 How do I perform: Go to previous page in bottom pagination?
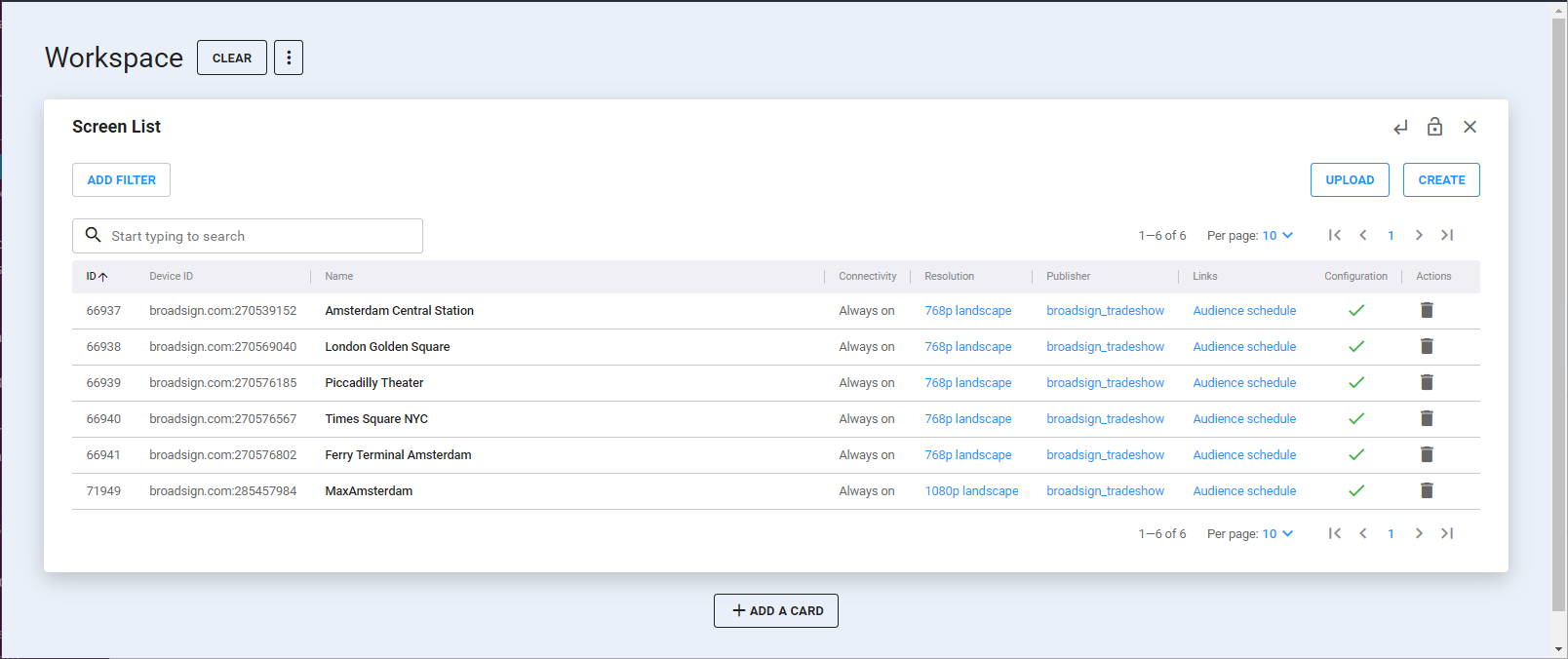point(1363,533)
